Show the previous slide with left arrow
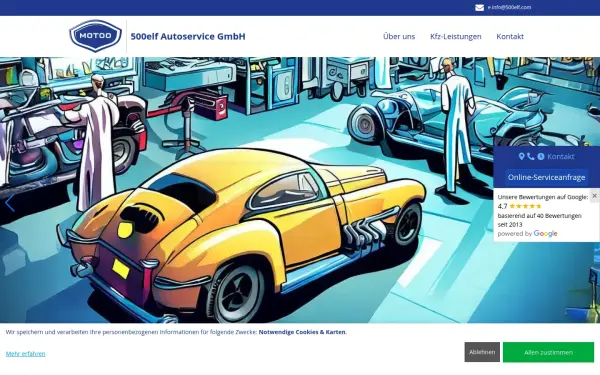 pyautogui.click(x=10, y=203)
